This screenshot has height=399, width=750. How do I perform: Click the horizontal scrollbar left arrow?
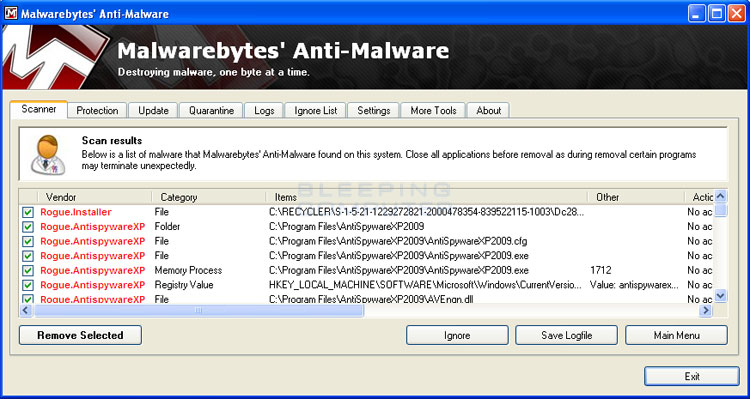tap(26, 311)
